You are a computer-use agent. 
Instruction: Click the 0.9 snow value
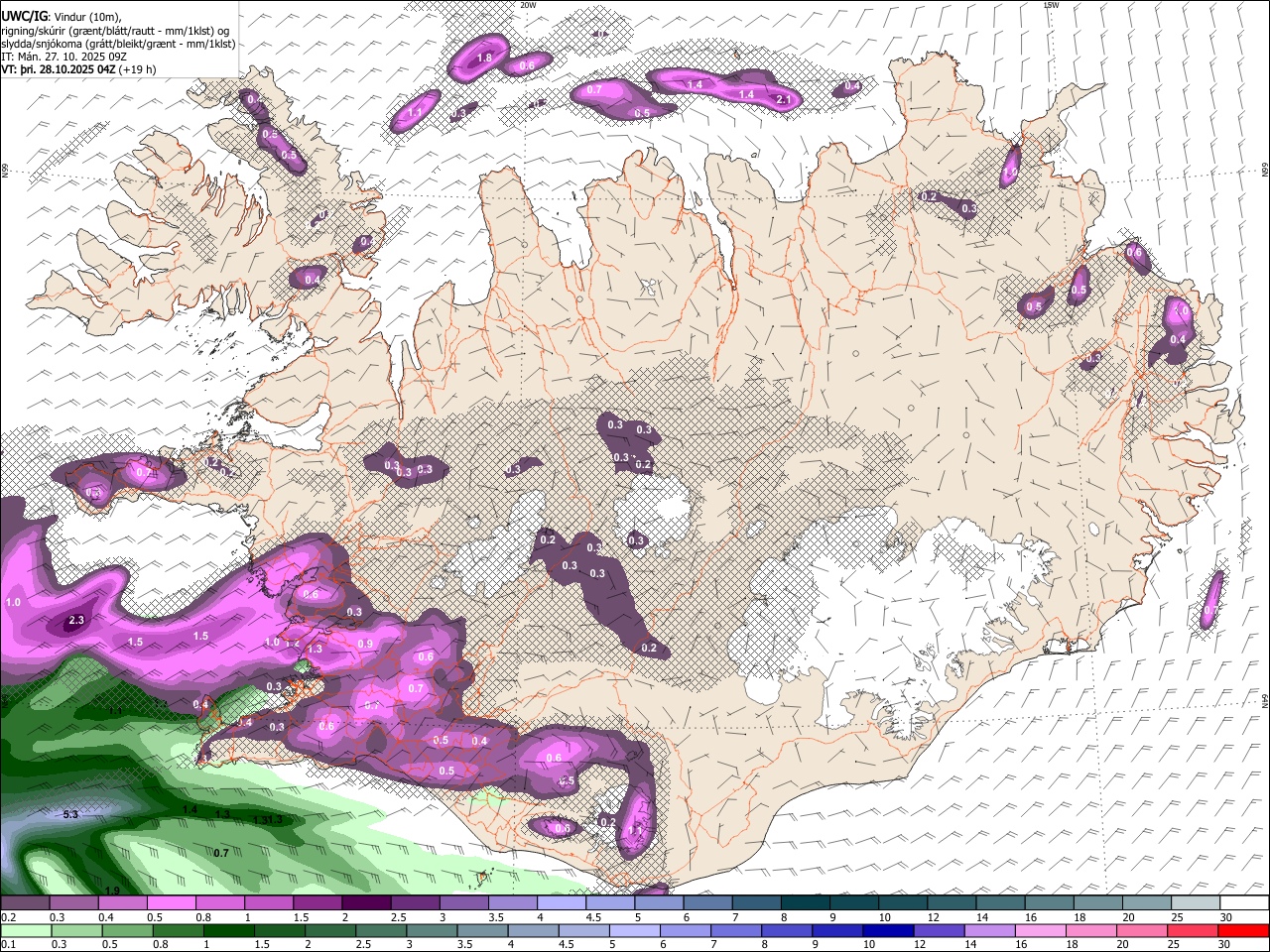365,644
